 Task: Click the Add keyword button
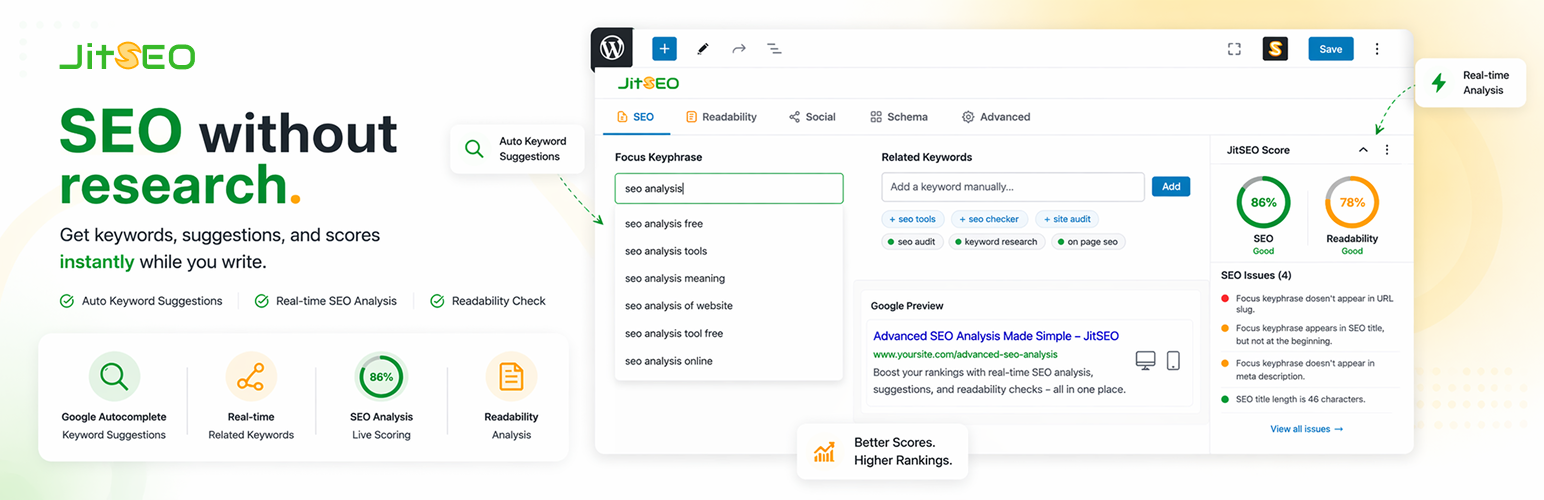pos(1171,187)
